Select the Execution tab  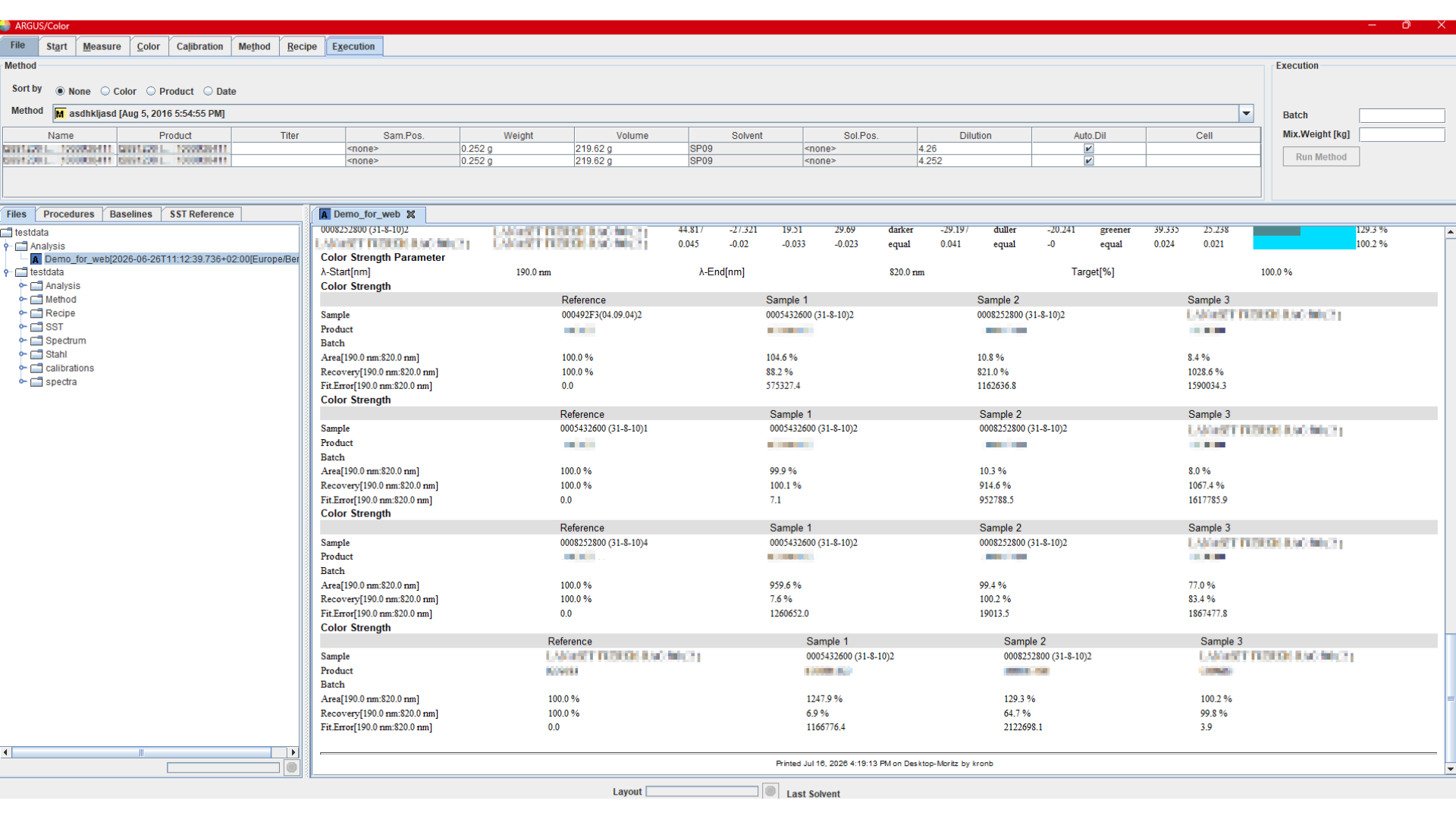[x=353, y=46]
